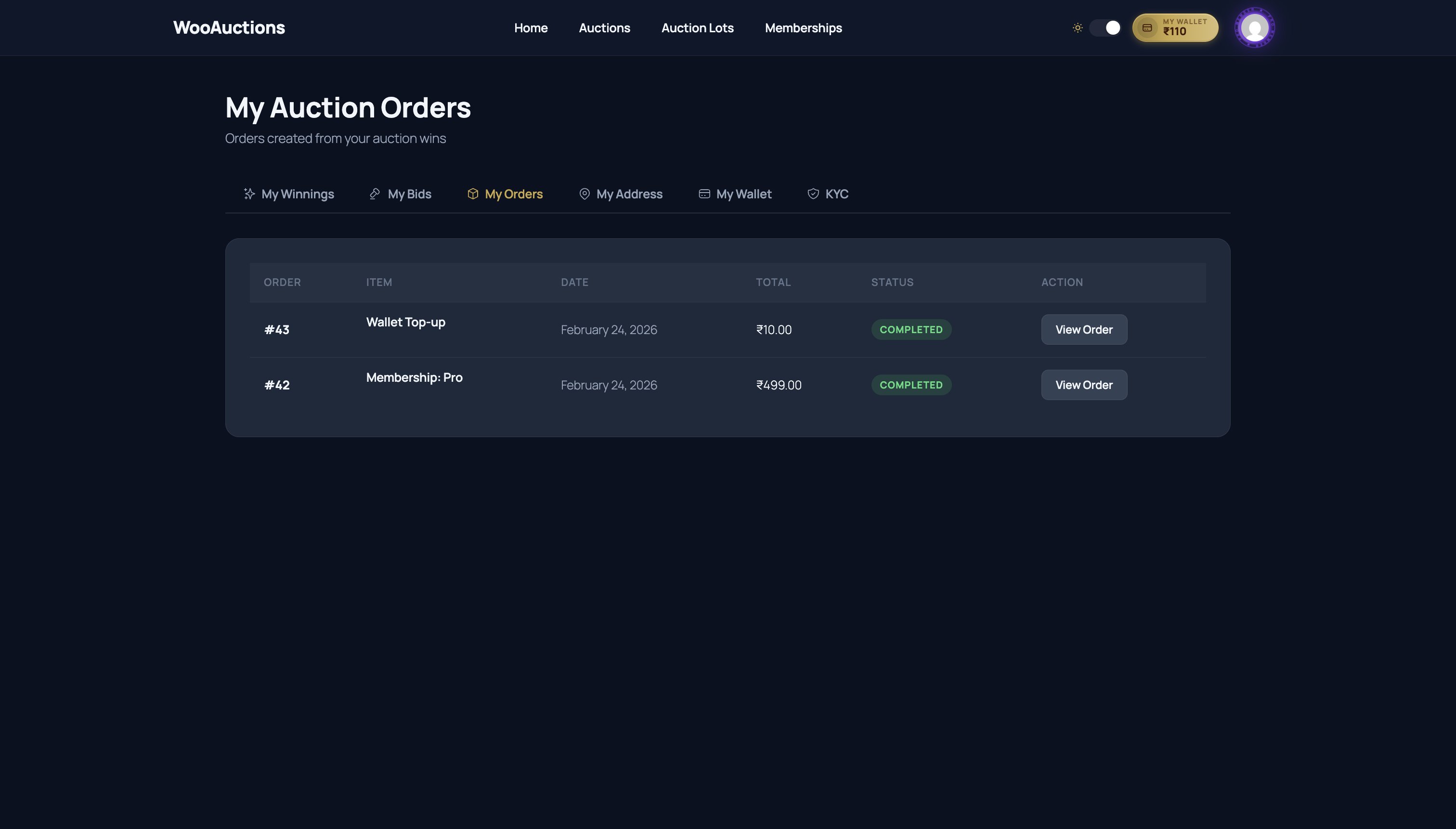Click the wallet icon inside the gold balance pill

tap(1146, 27)
